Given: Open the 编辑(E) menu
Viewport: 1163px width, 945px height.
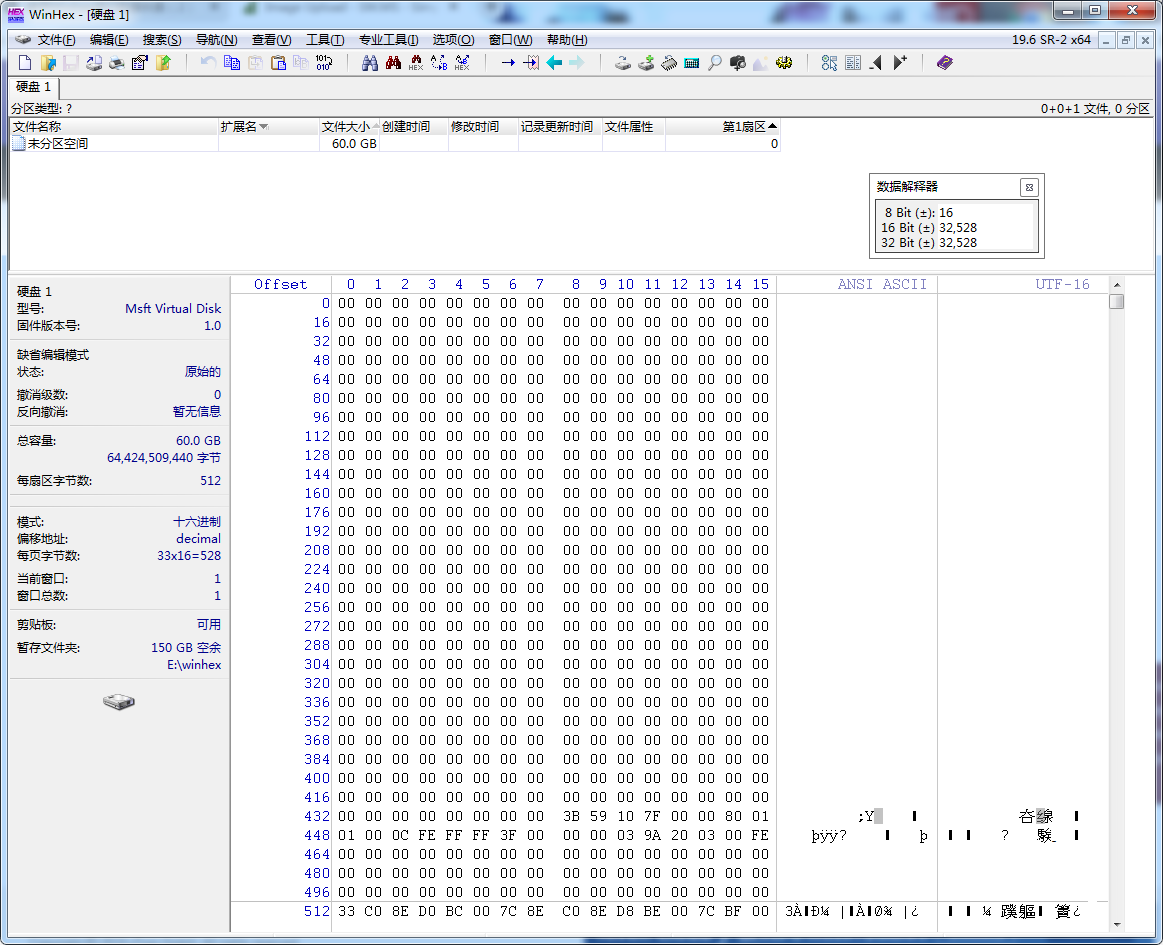Looking at the screenshot, I should 108,40.
